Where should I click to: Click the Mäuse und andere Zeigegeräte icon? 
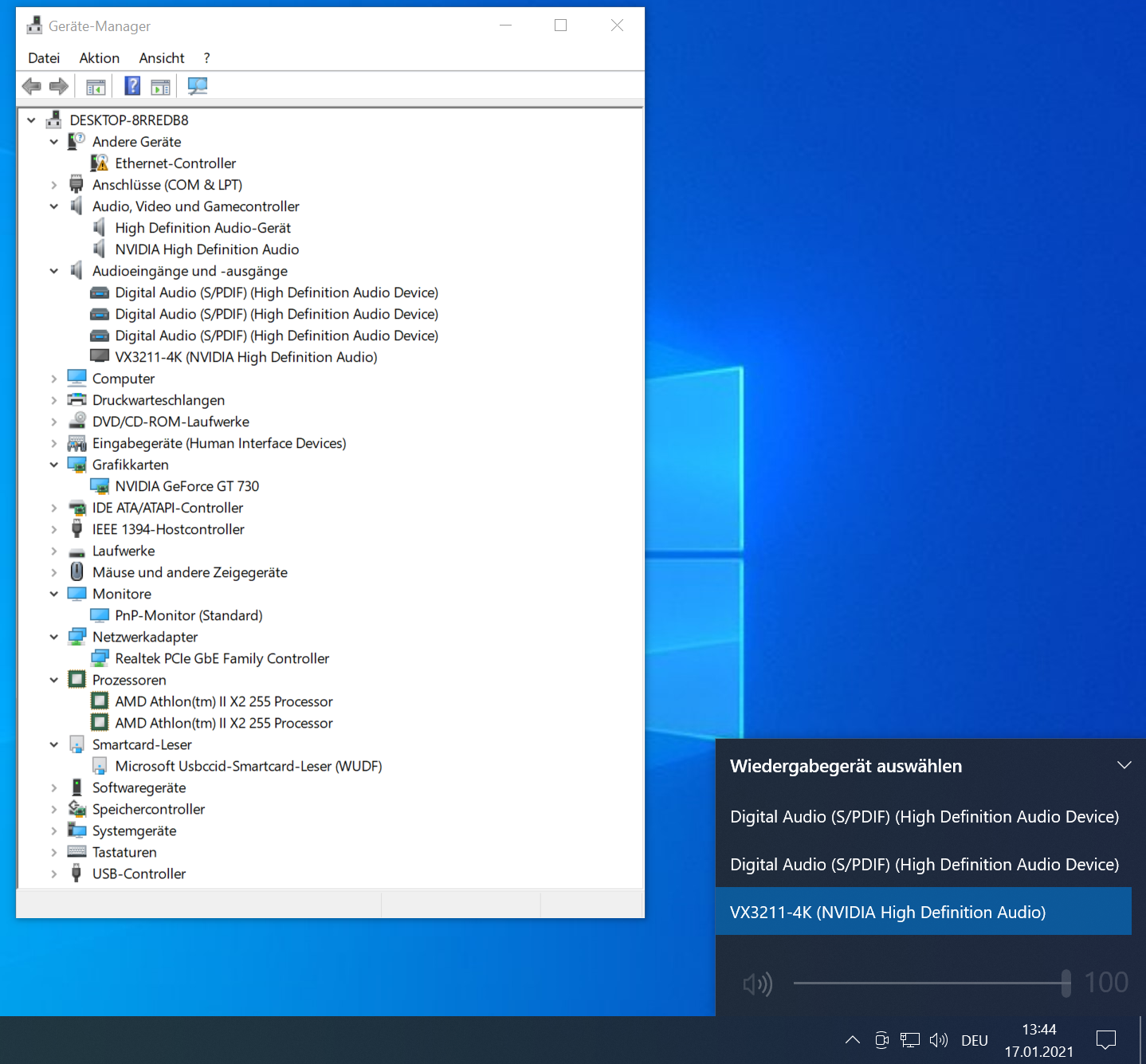pyautogui.click(x=77, y=571)
